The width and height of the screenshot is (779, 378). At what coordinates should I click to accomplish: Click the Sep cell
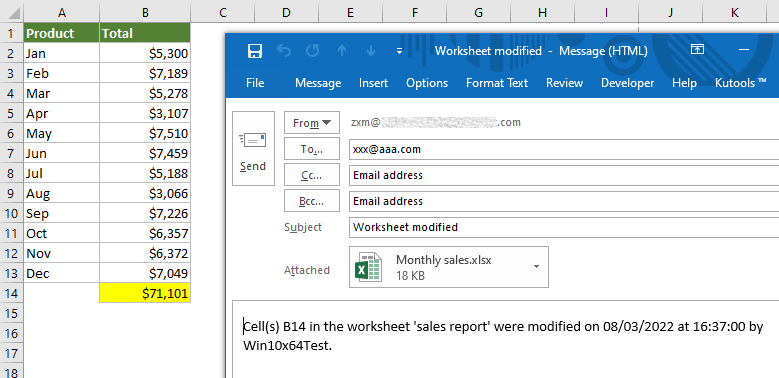pos(62,213)
